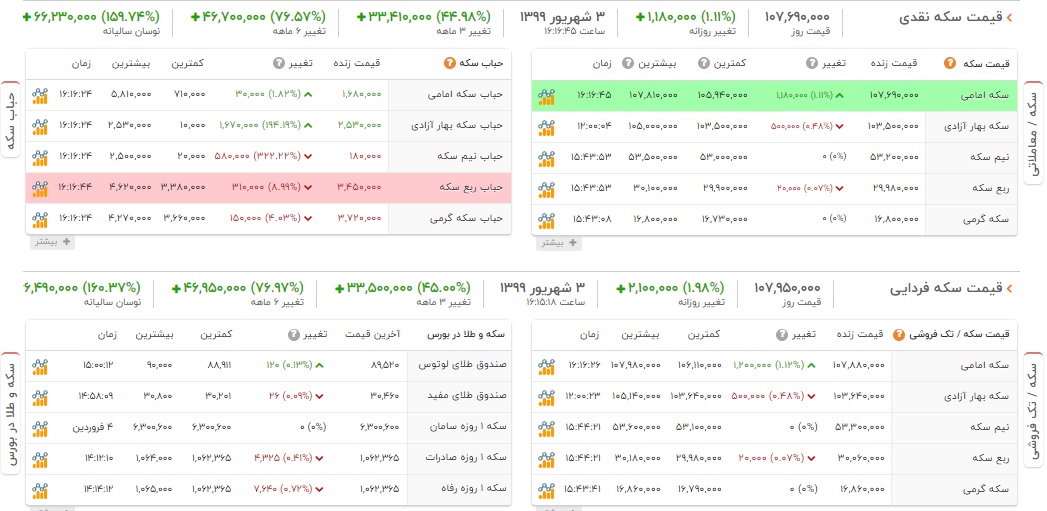
Task: Click the (44.98%) تغییر 3 ماهه figure
Action: click(463, 16)
